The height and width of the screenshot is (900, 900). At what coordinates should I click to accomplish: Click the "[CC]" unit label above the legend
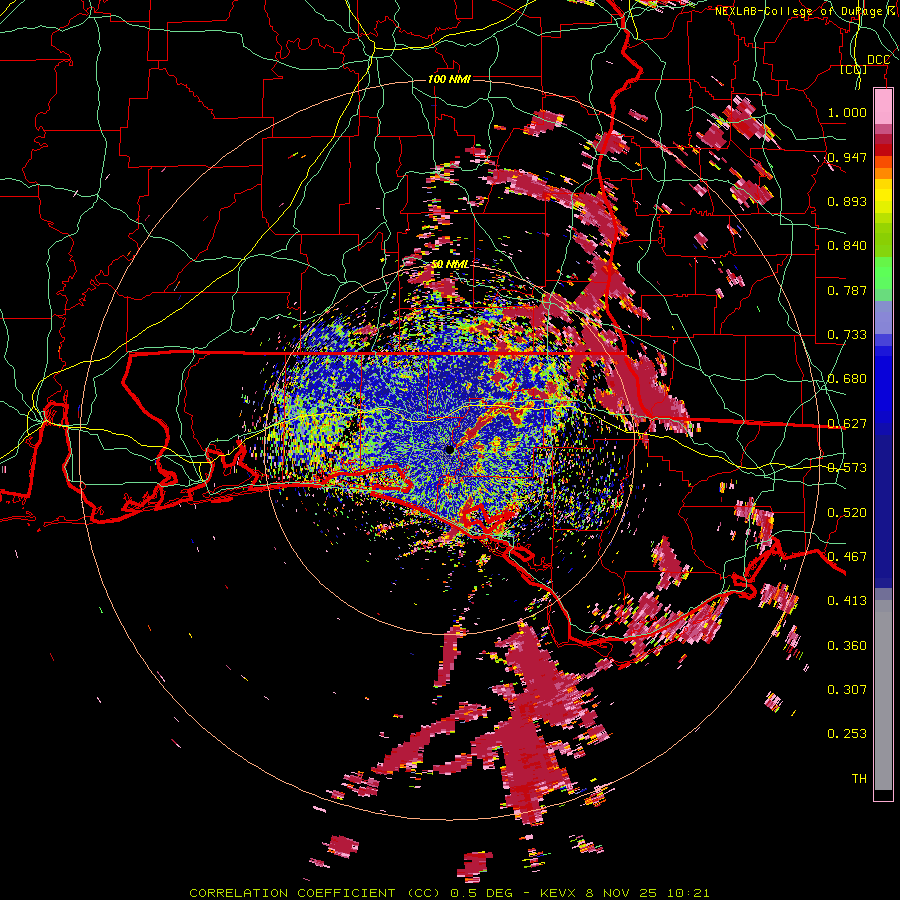(853, 69)
